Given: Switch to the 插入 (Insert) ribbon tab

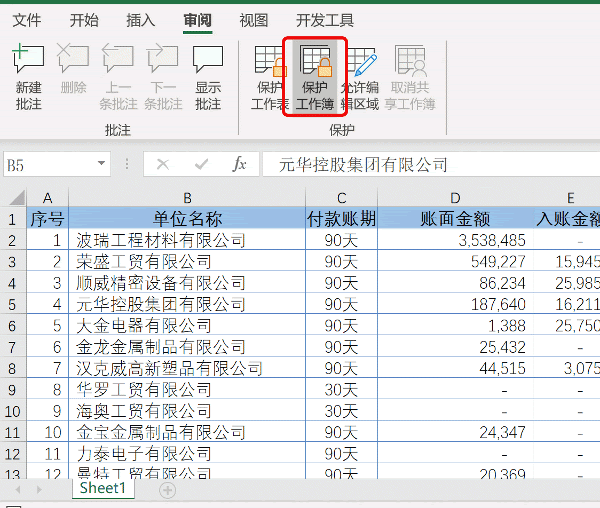Looking at the screenshot, I should pyautogui.click(x=141, y=20).
